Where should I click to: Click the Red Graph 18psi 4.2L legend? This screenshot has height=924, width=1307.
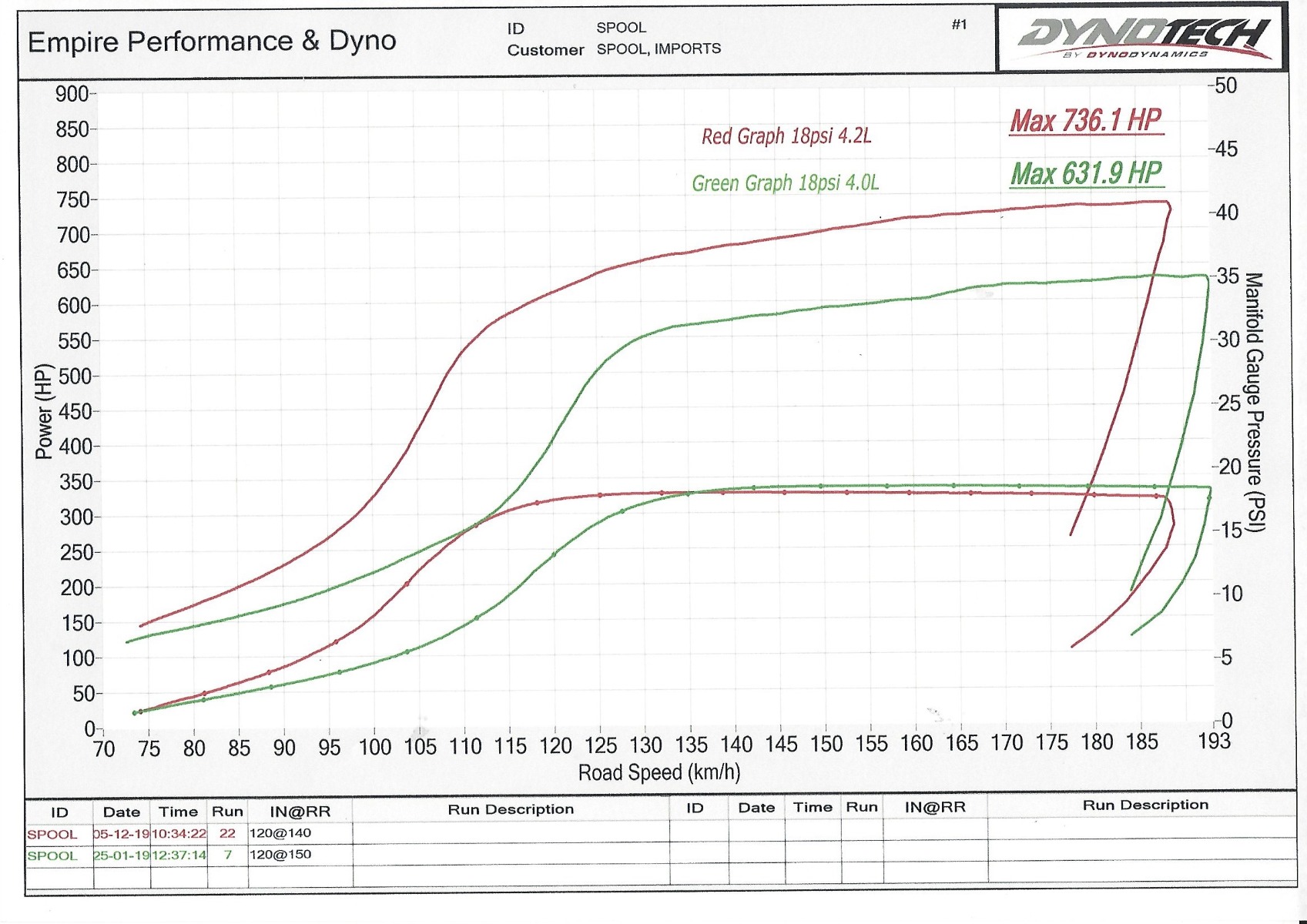(786, 136)
